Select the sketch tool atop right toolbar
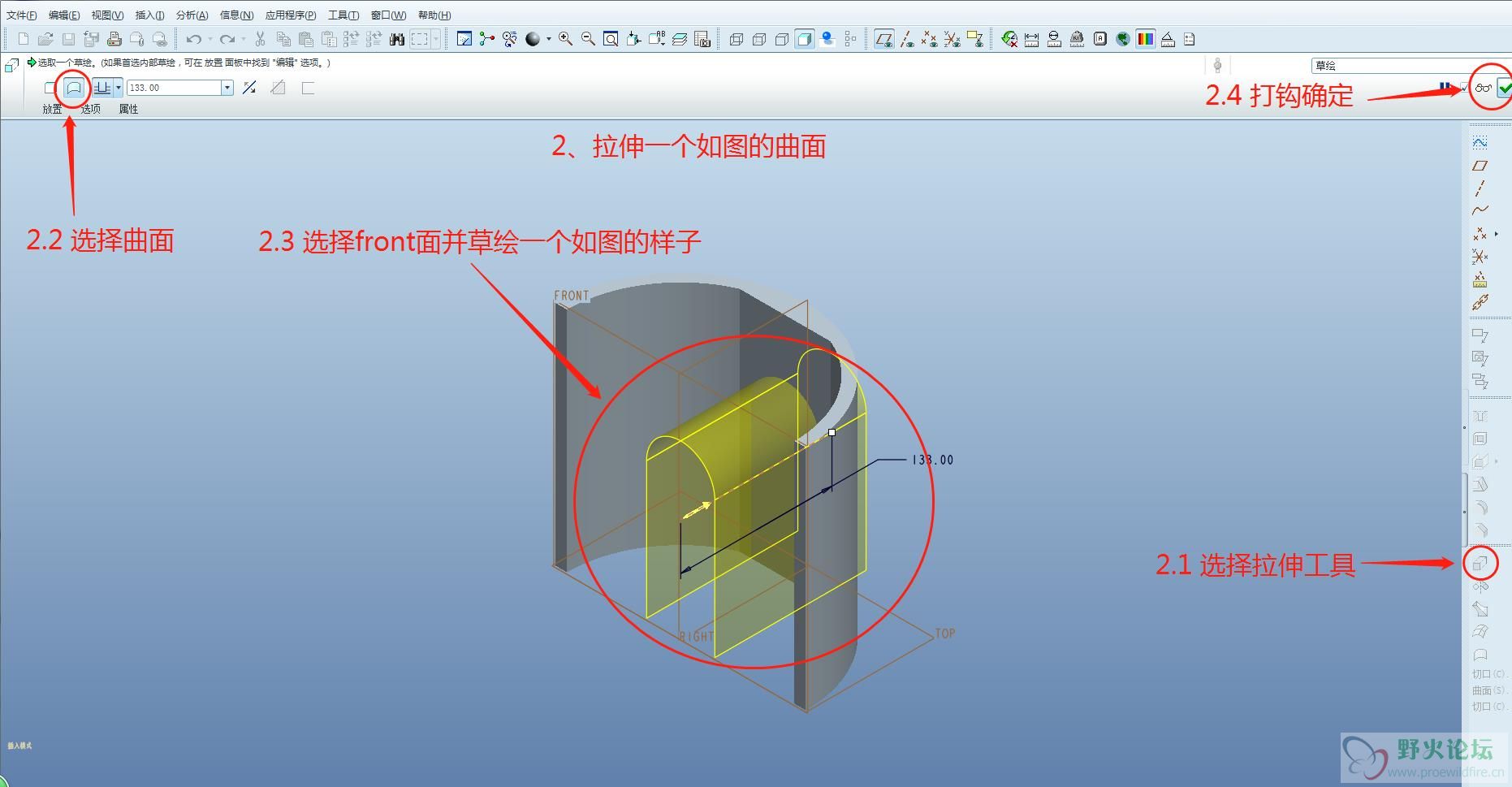1512x787 pixels. [x=1480, y=143]
